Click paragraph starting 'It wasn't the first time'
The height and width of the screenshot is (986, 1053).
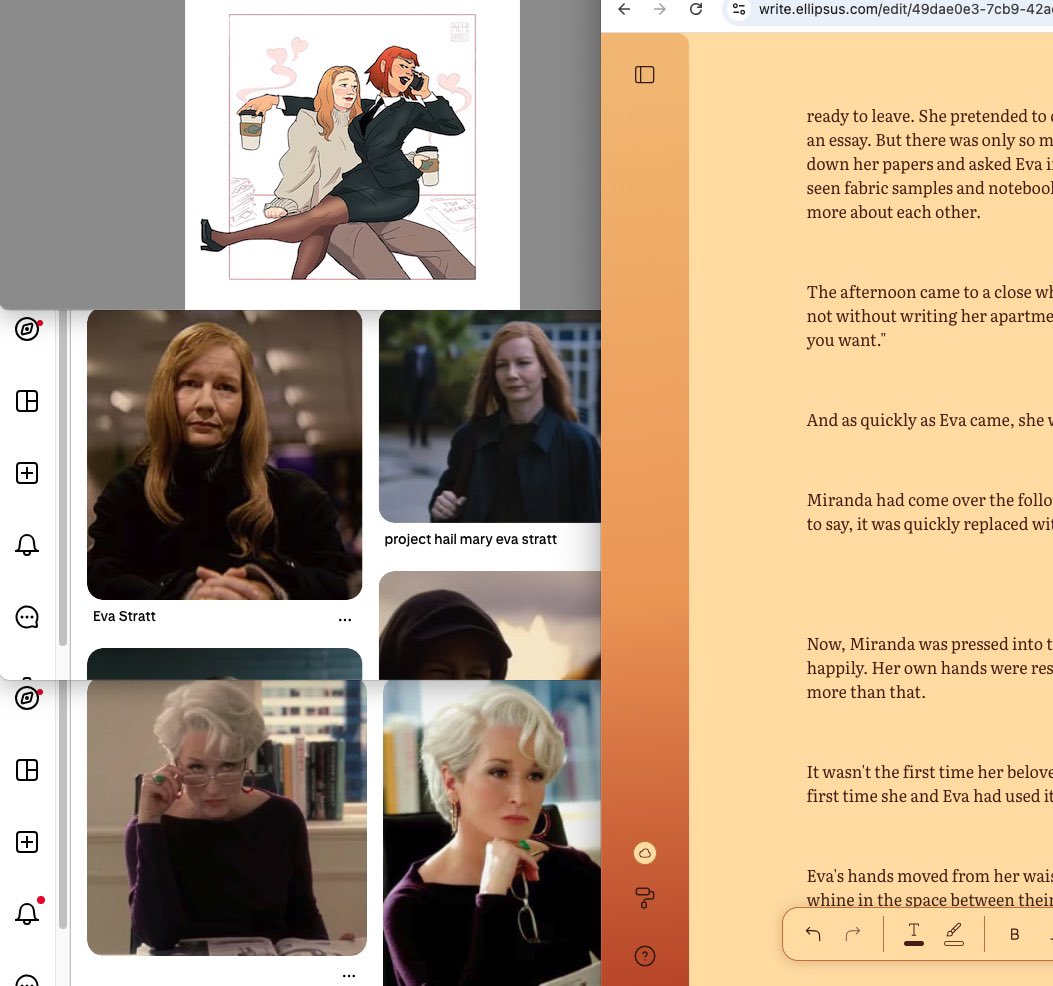click(x=929, y=784)
